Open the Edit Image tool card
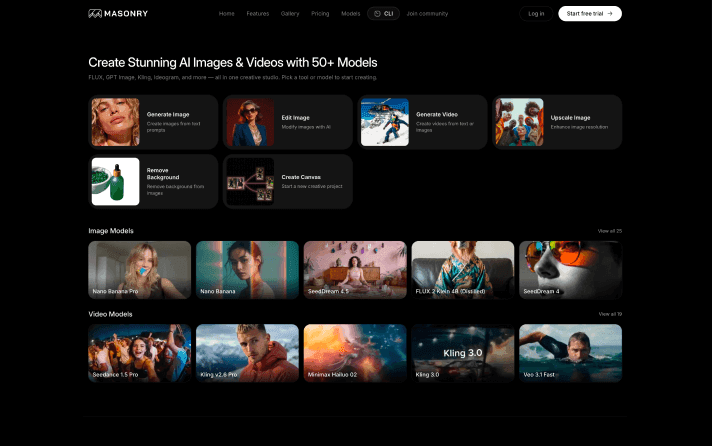This screenshot has width=712, height=446. [288, 122]
